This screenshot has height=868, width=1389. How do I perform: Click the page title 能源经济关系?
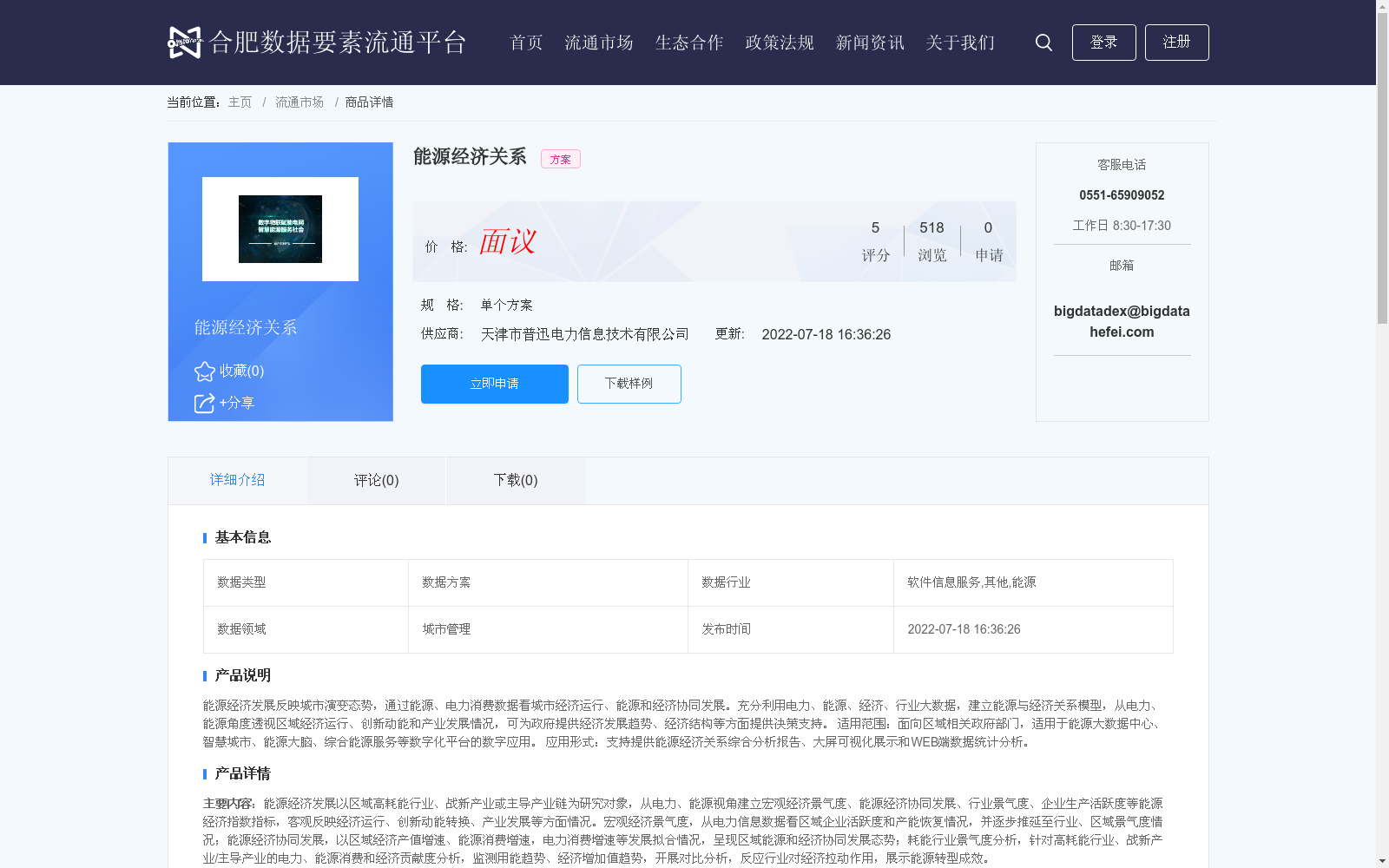tap(470, 156)
